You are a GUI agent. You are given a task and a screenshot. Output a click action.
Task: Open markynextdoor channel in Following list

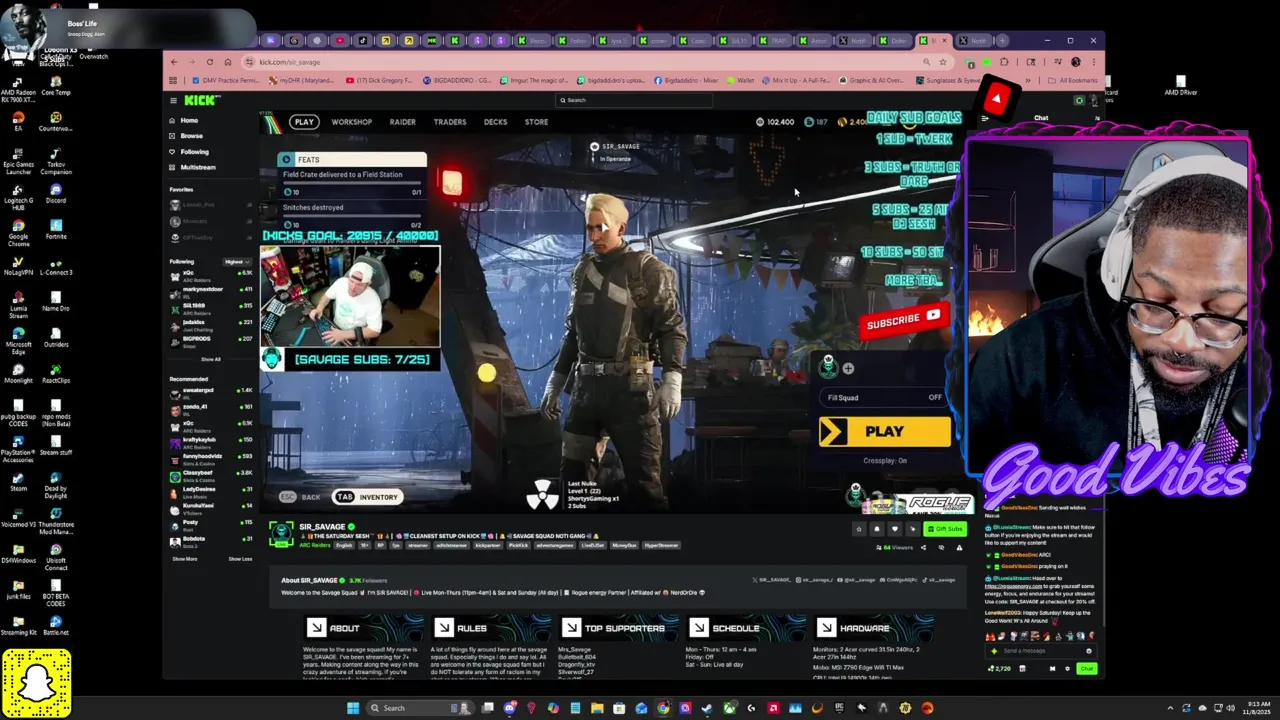click(x=209, y=291)
